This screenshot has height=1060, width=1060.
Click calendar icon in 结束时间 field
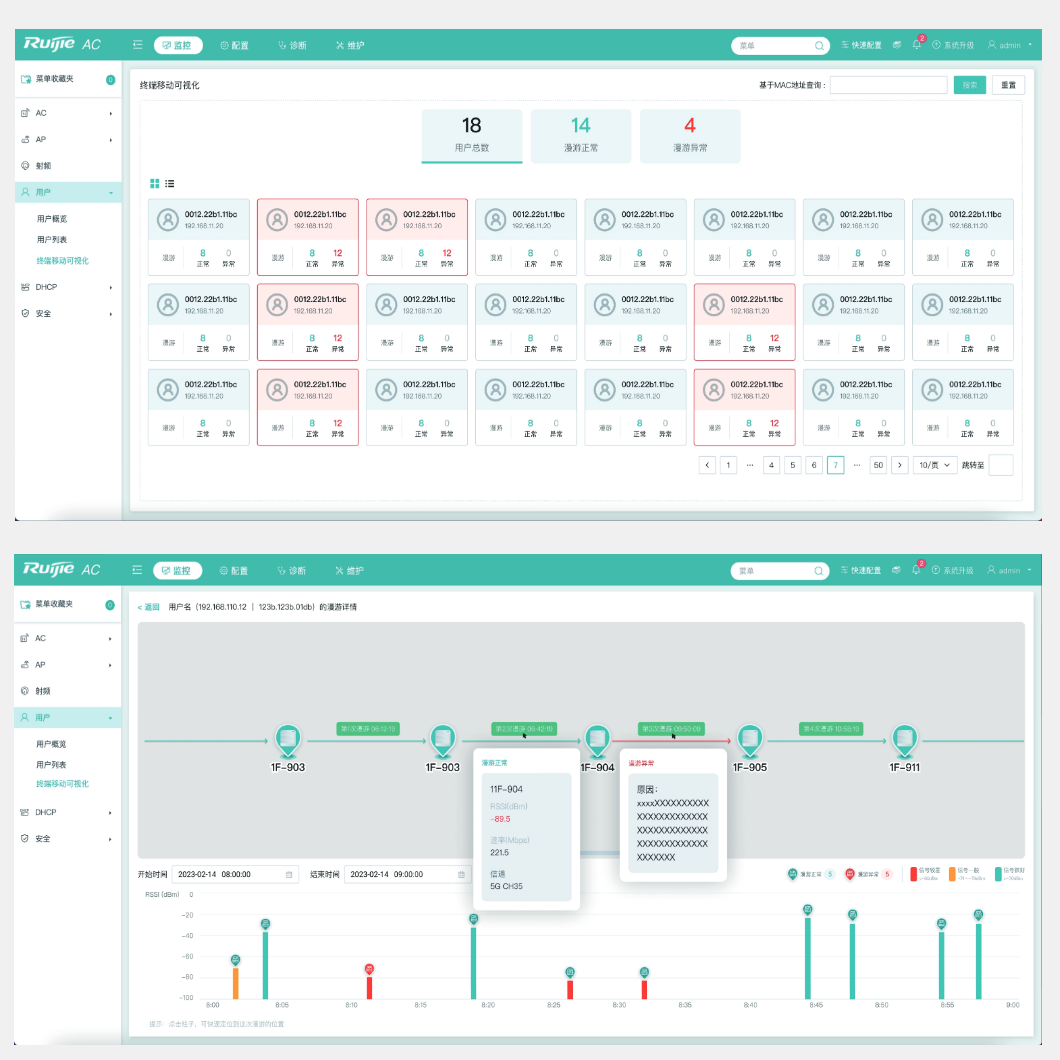point(461,875)
